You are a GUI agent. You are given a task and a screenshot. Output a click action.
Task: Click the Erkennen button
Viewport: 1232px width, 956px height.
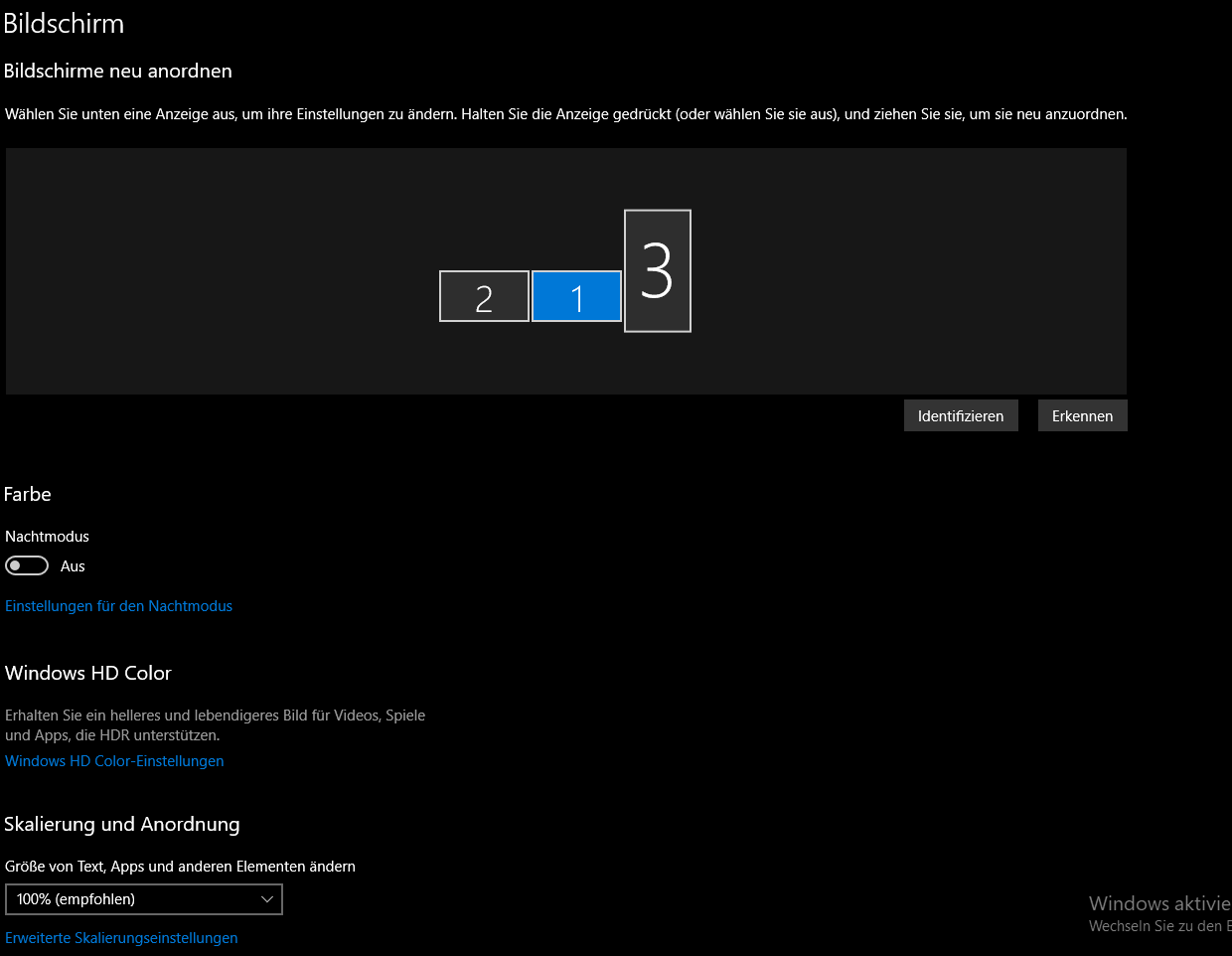pos(1082,414)
